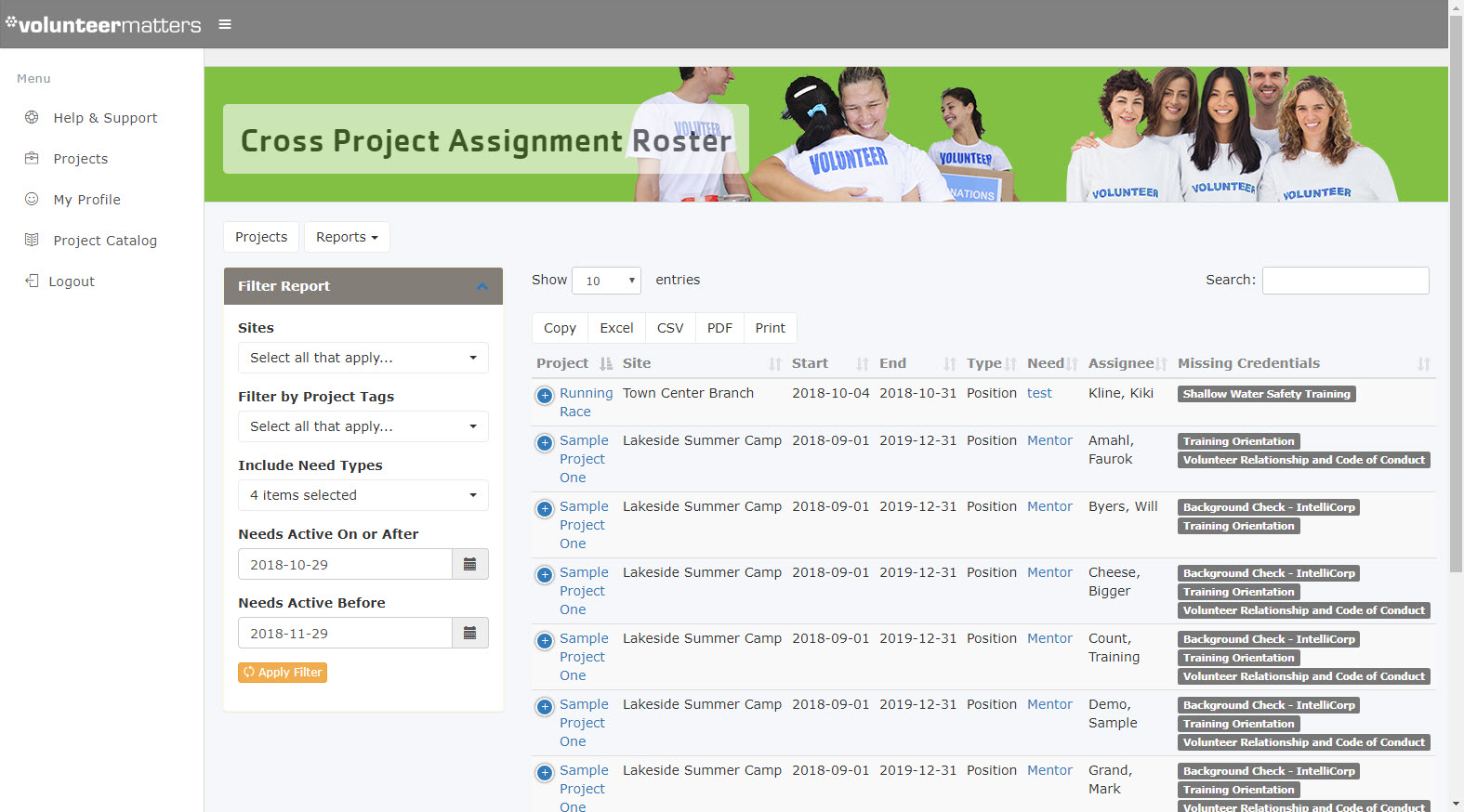Collapse the Filter Report panel
Screen dimensions: 1464x812
[x=481, y=286]
